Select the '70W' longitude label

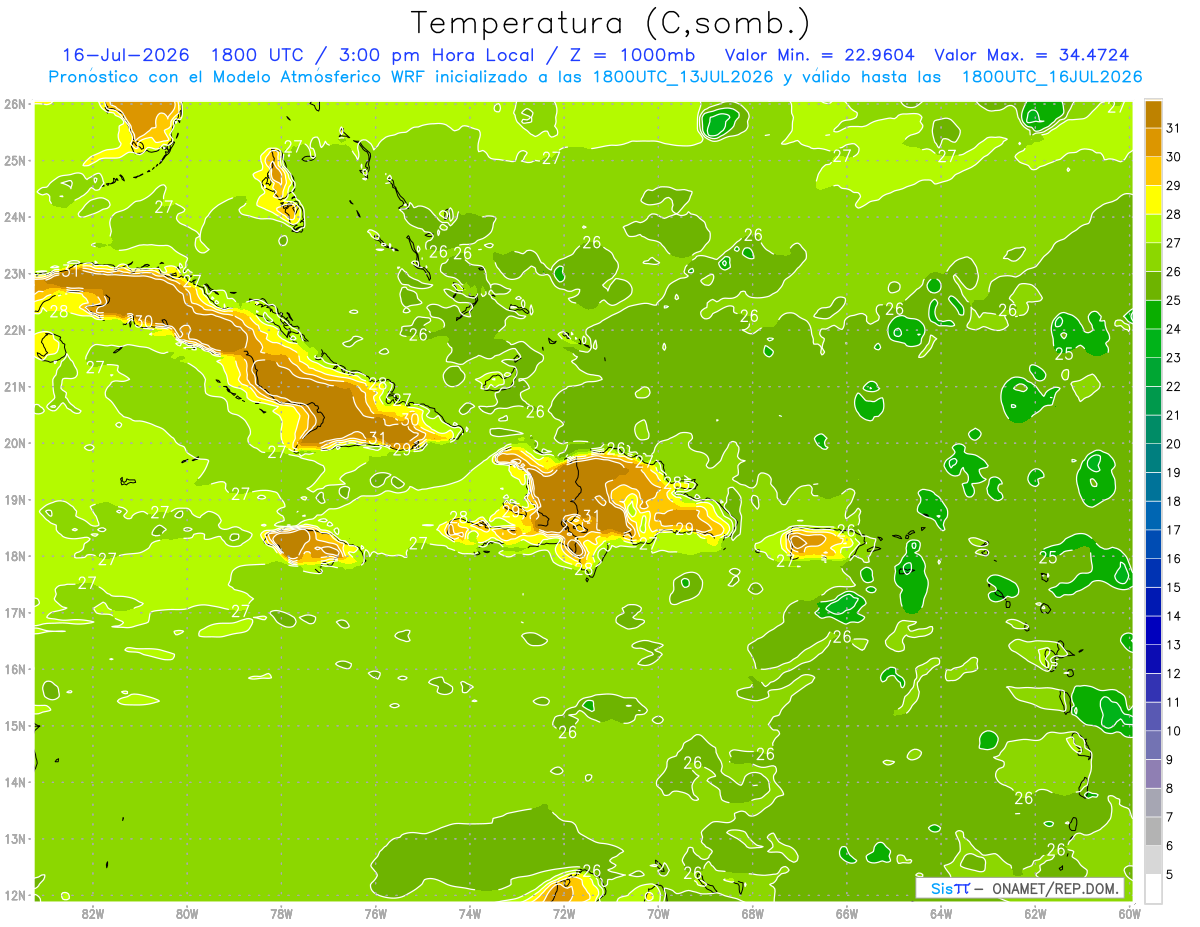(x=658, y=914)
